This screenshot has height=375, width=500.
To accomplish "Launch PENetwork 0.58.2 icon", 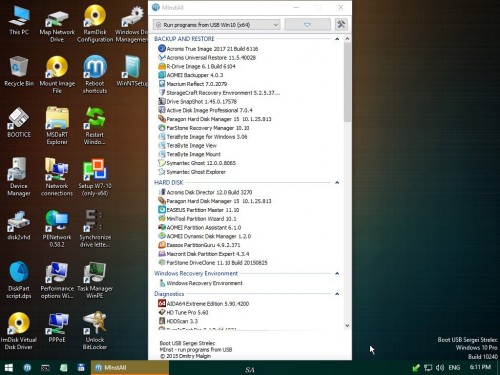I will (x=57, y=229).
